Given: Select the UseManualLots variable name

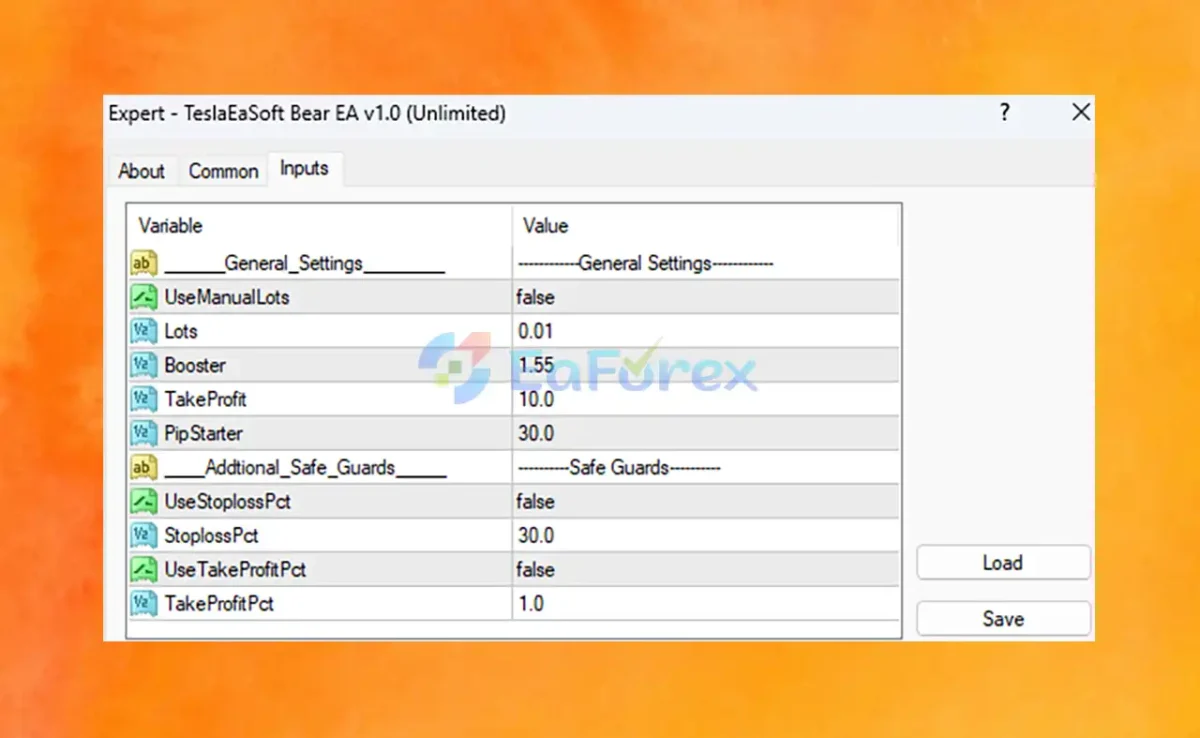Looking at the screenshot, I should coord(227,297).
